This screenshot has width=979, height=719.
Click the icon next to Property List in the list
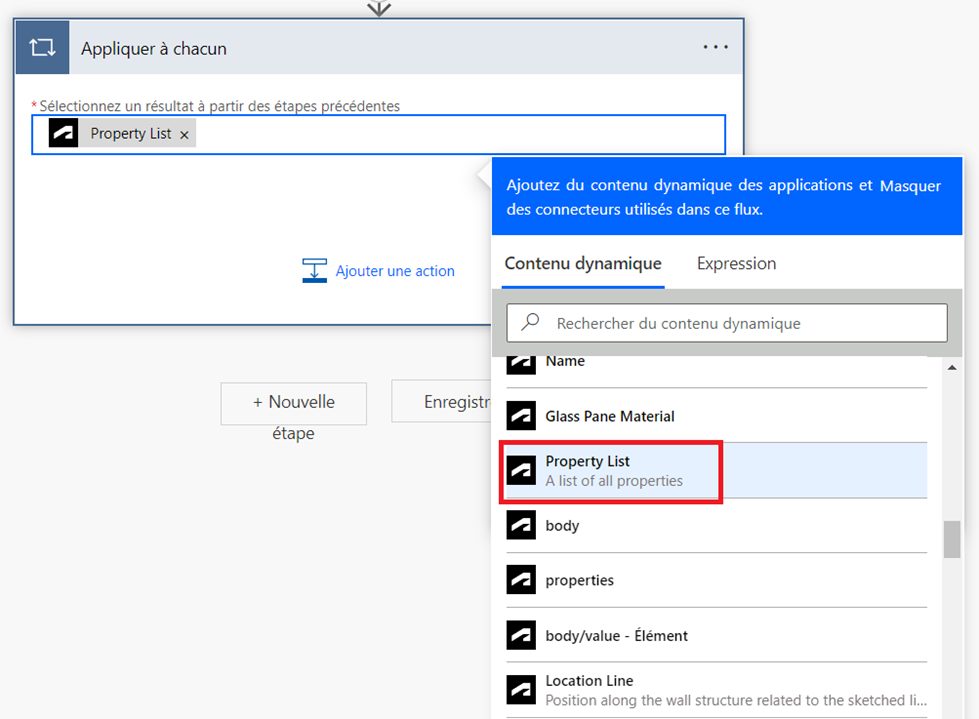click(x=521, y=471)
